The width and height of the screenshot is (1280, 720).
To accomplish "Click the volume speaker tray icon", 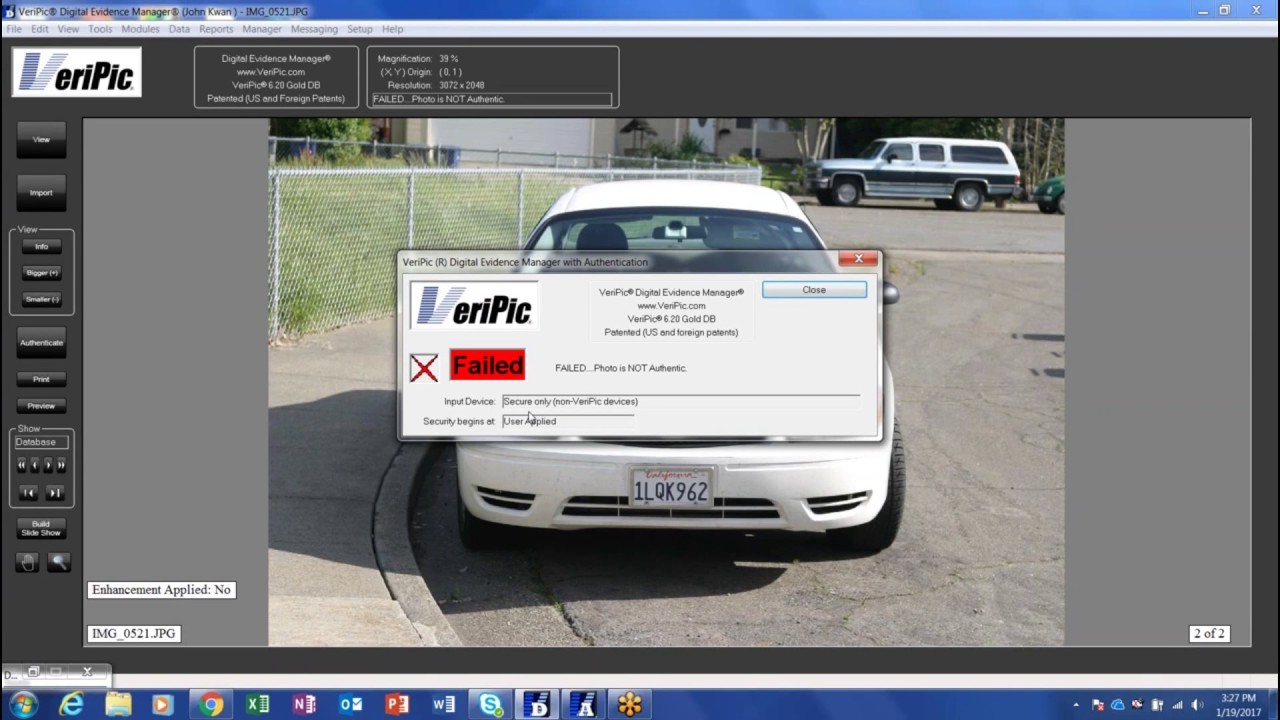I will point(1197,705).
